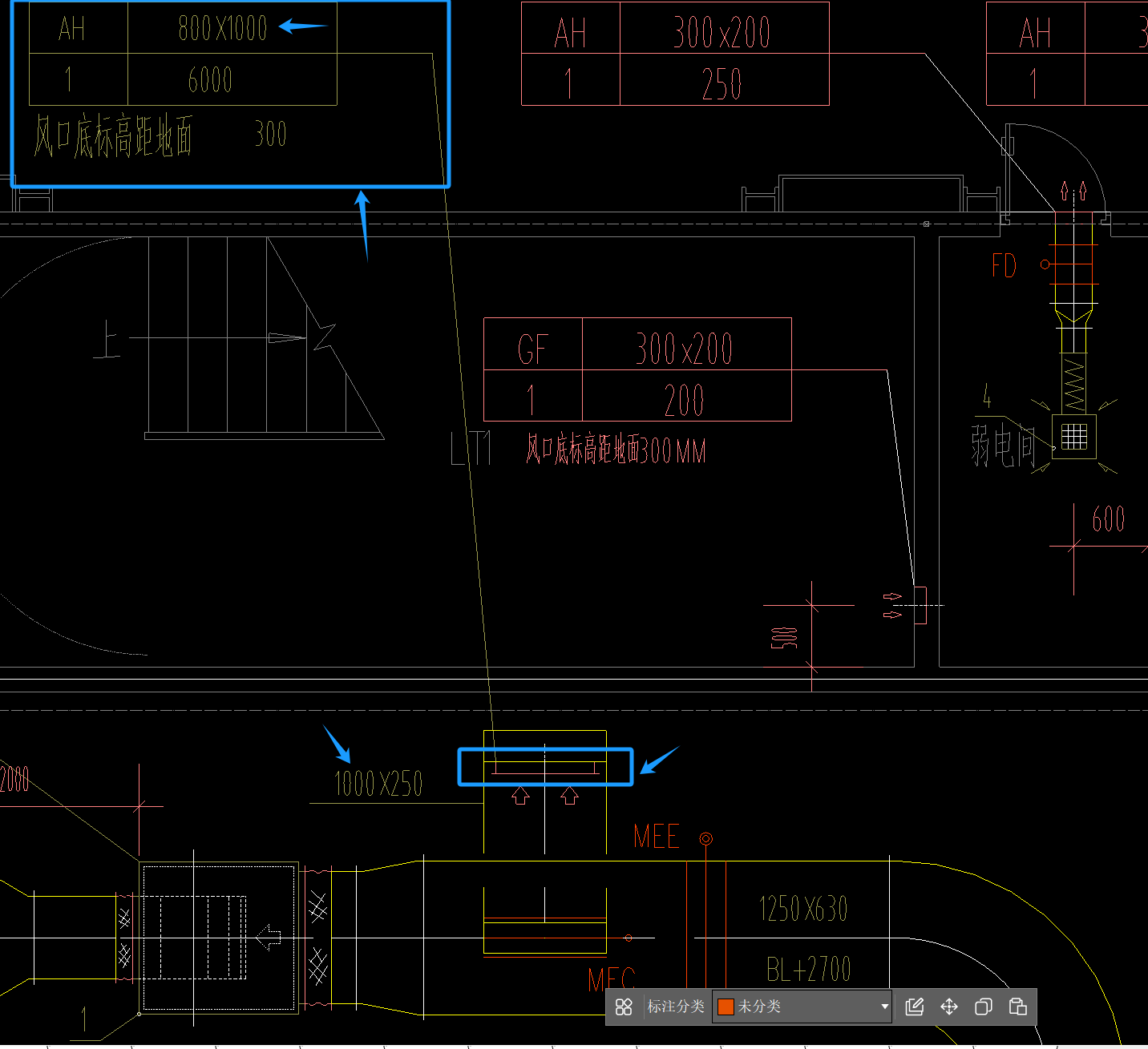
Task: Click the four-squares category icon in floating toolbar
Action: coord(624,1007)
